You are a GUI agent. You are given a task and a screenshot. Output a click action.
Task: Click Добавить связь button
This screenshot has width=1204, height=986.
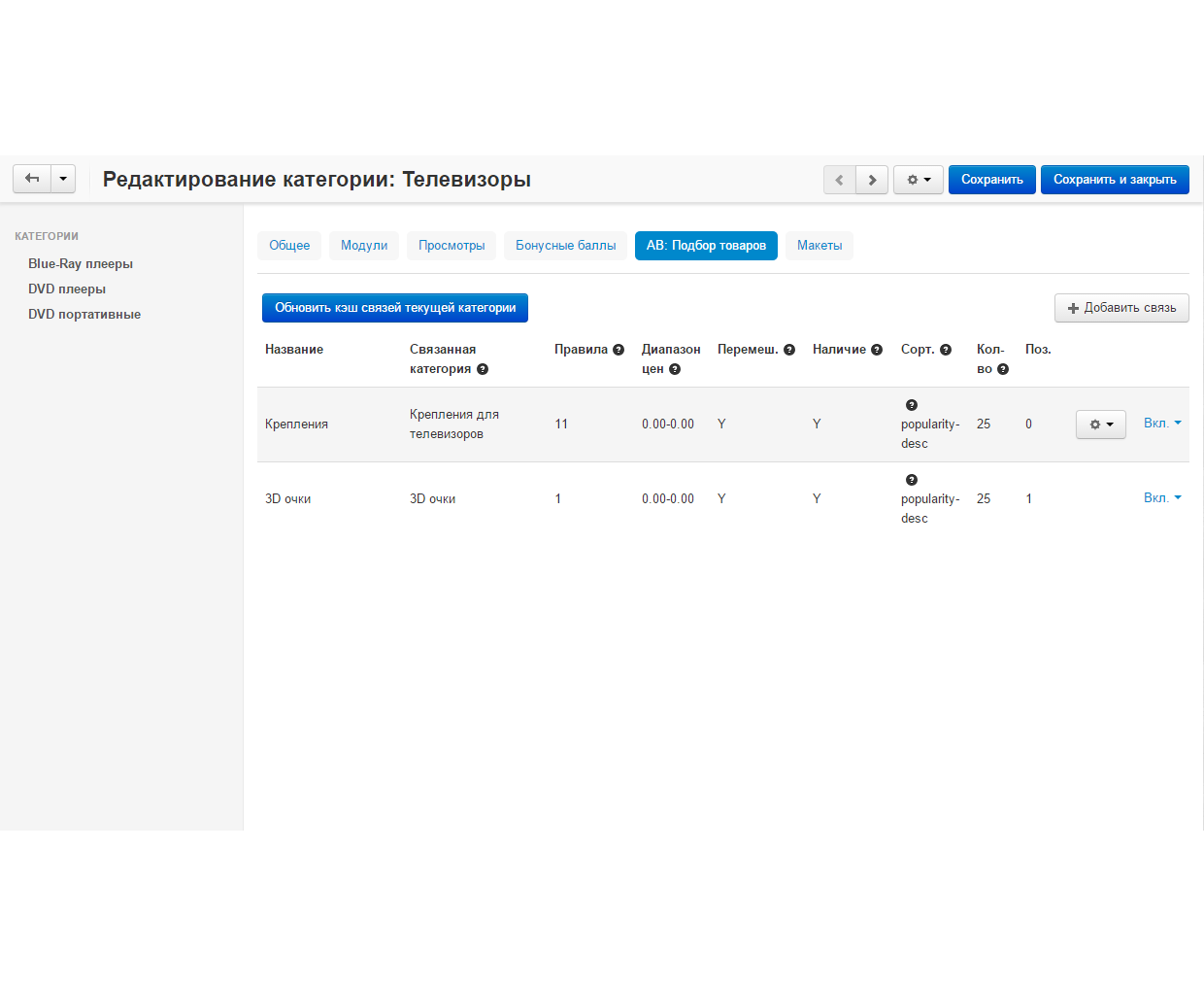point(1121,308)
